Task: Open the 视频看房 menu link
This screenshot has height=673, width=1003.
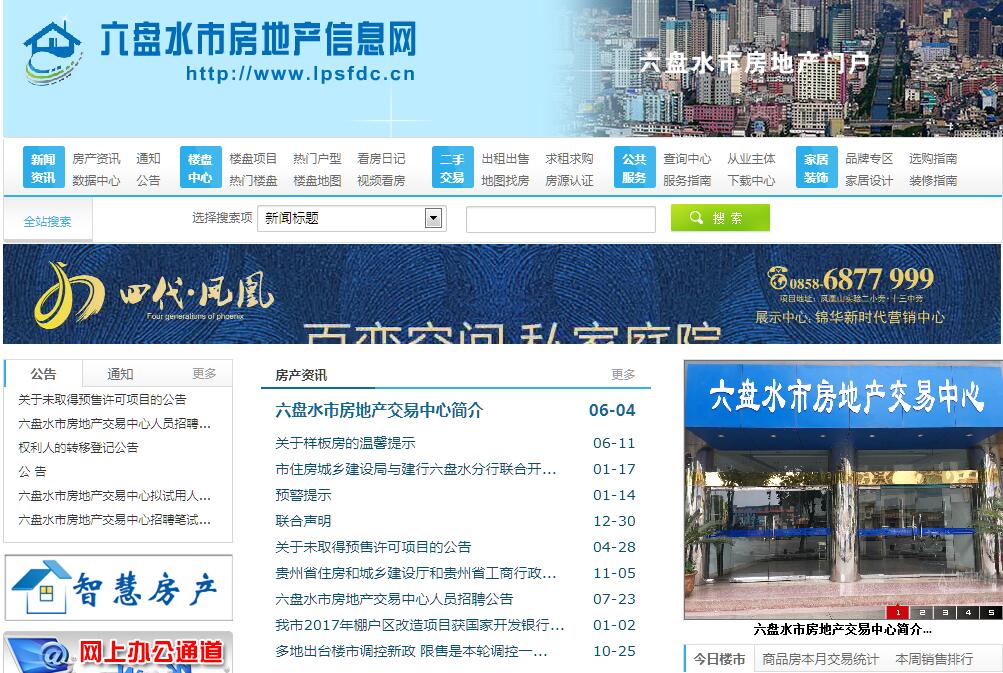Action: click(381, 180)
